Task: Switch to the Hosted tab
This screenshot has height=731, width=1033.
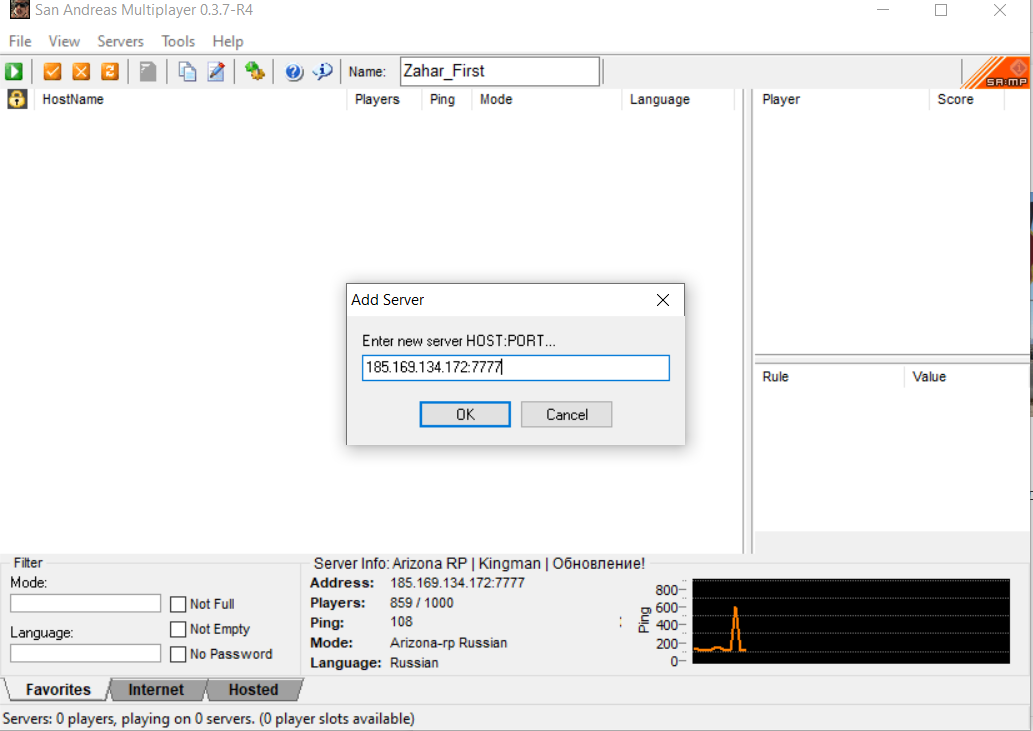Action: (x=254, y=690)
